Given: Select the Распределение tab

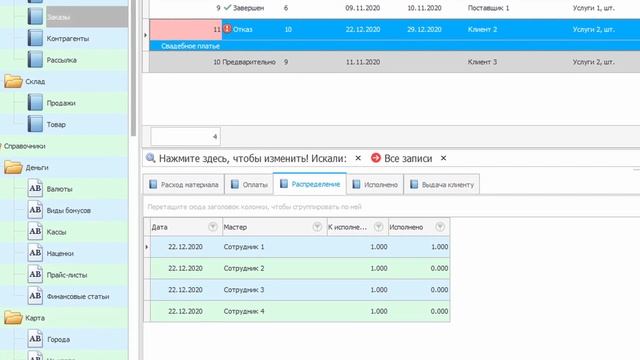Looking at the screenshot, I should pyautogui.click(x=310, y=184).
